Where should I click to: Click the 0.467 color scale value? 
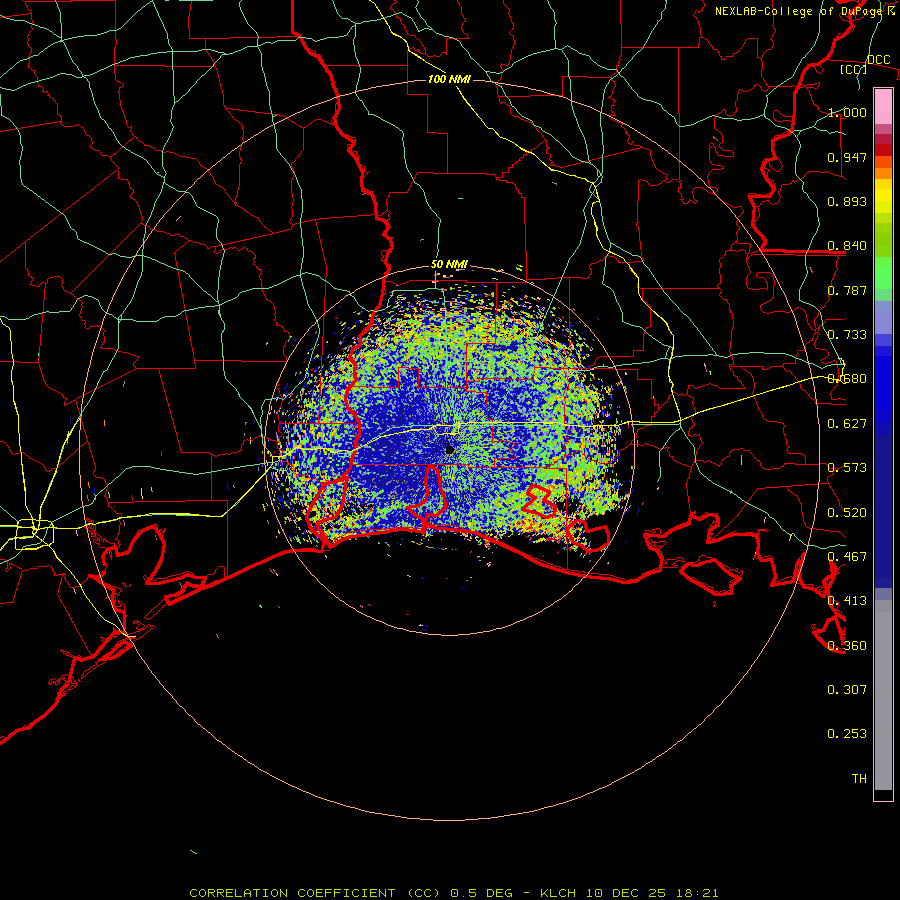(847, 557)
